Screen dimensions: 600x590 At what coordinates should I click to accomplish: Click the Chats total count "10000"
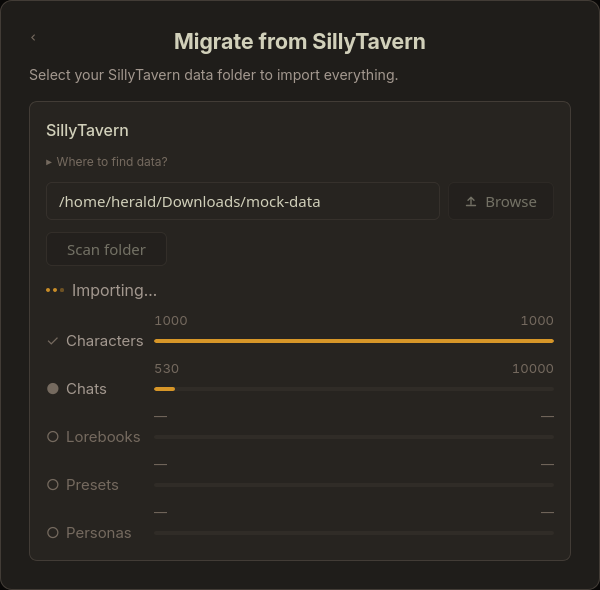[533, 368]
